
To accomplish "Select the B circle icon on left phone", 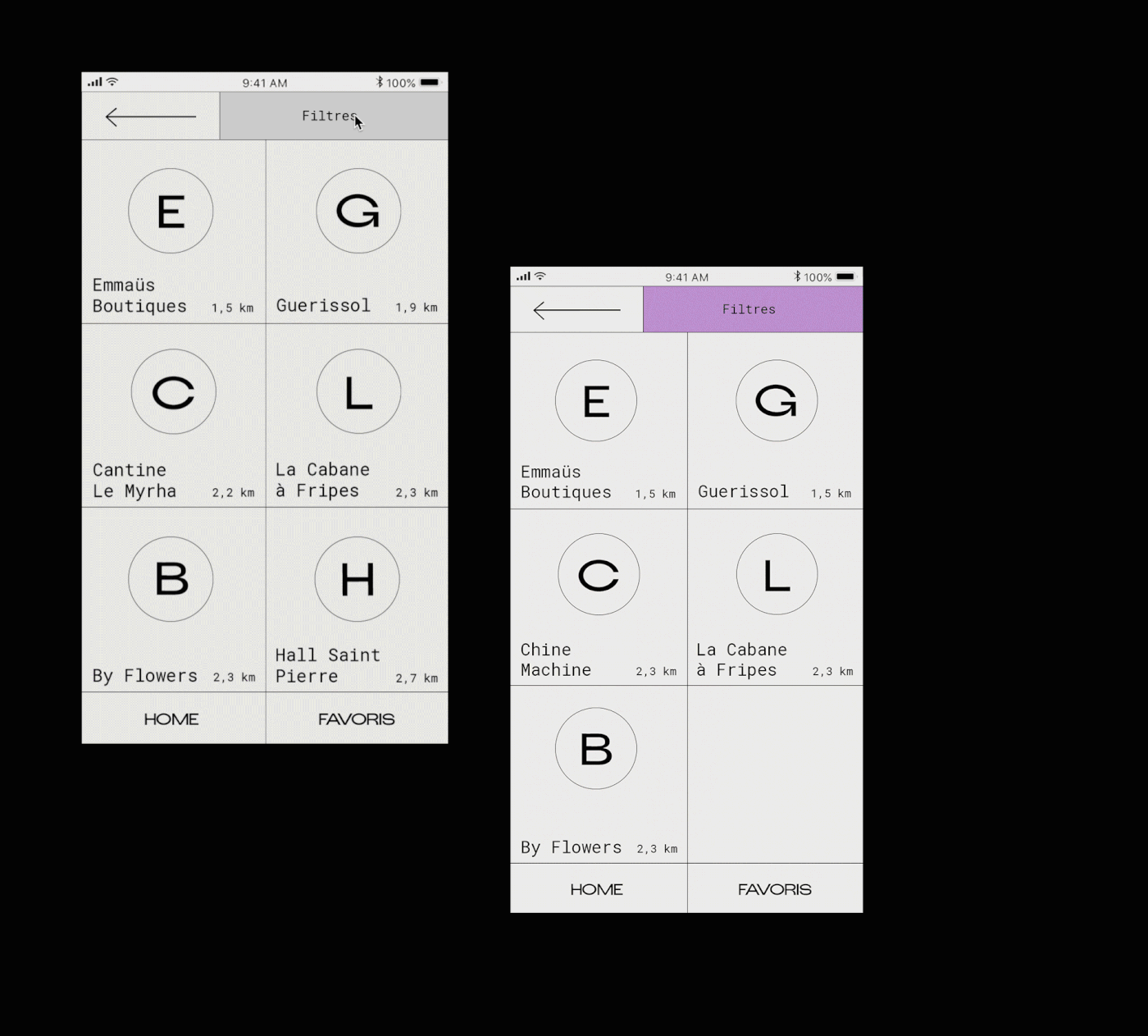I will (171, 579).
